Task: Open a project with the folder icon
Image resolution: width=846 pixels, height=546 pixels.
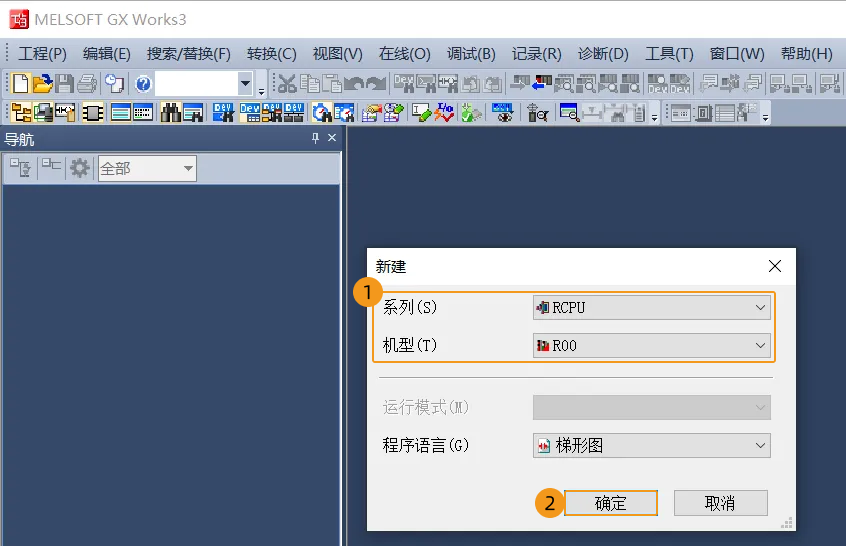Action: (43, 84)
